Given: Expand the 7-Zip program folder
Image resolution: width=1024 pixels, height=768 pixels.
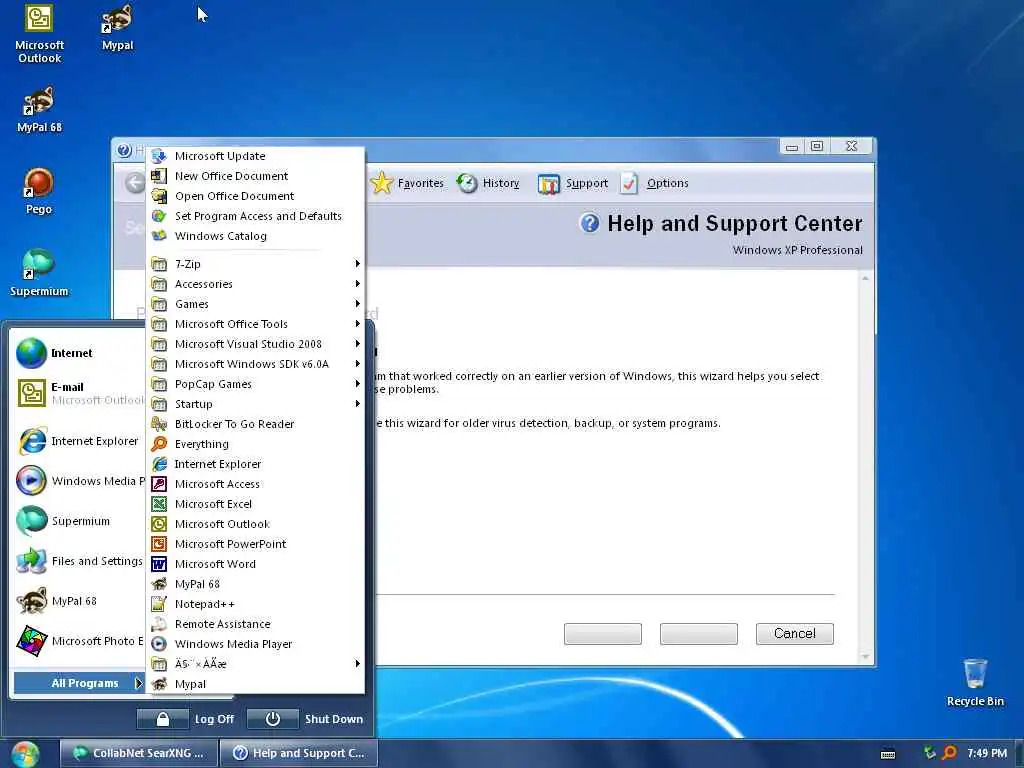Looking at the screenshot, I should (255, 264).
